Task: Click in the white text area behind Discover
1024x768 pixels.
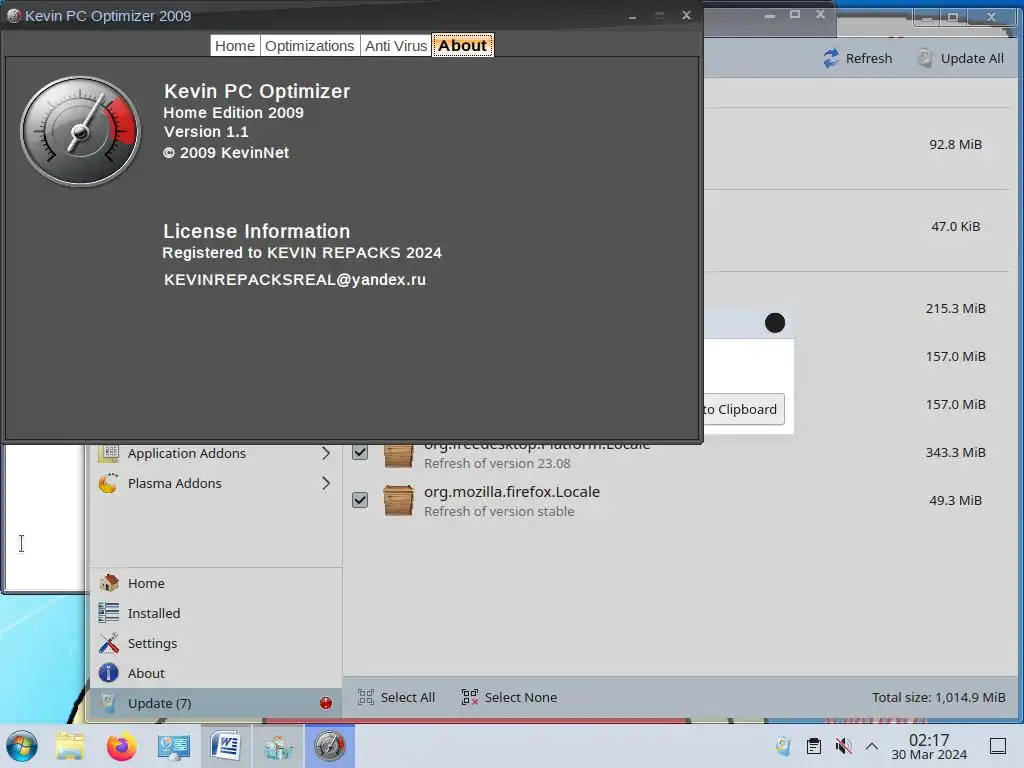Action: pos(44,517)
